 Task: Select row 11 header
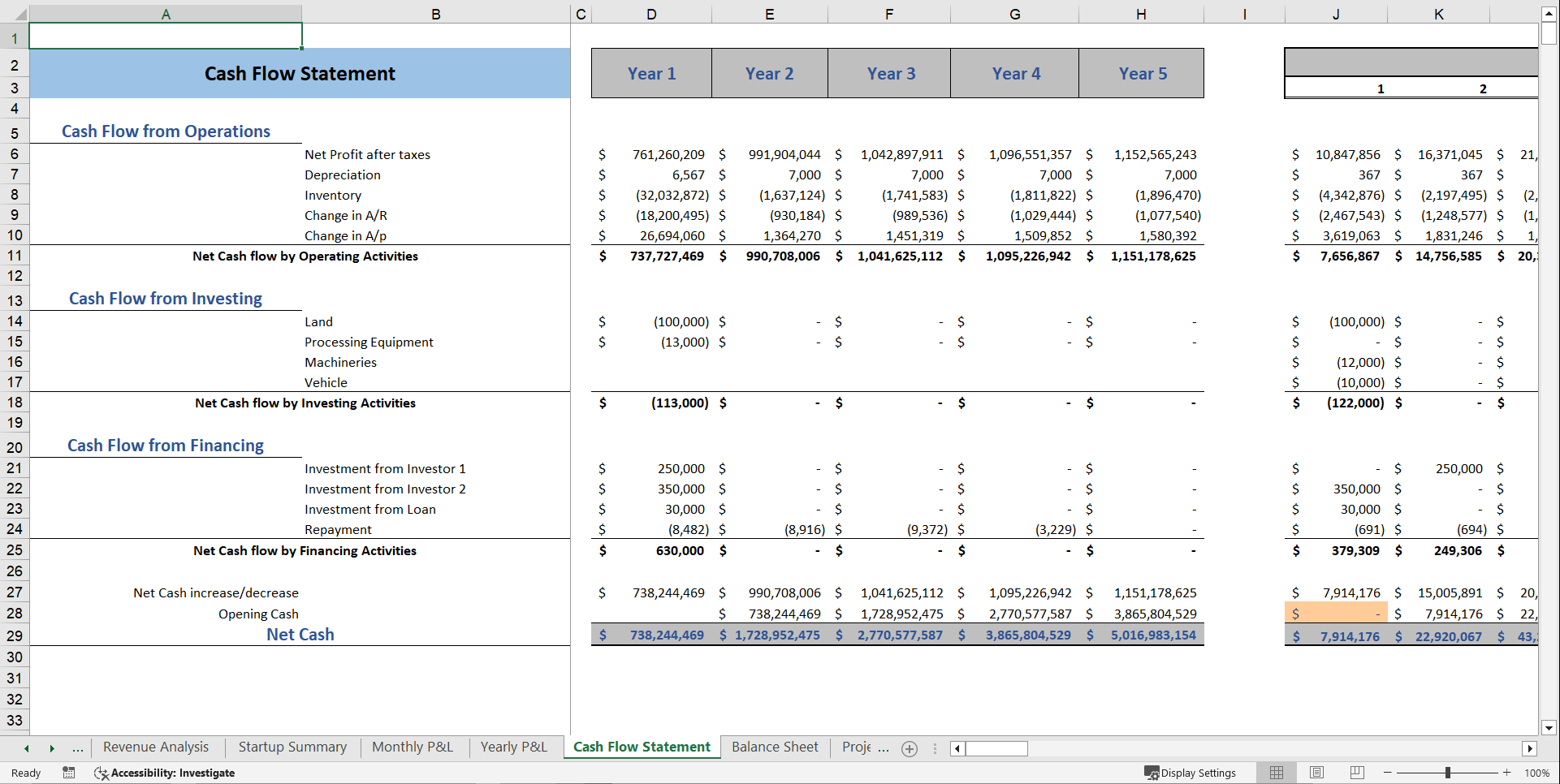coord(15,256)
